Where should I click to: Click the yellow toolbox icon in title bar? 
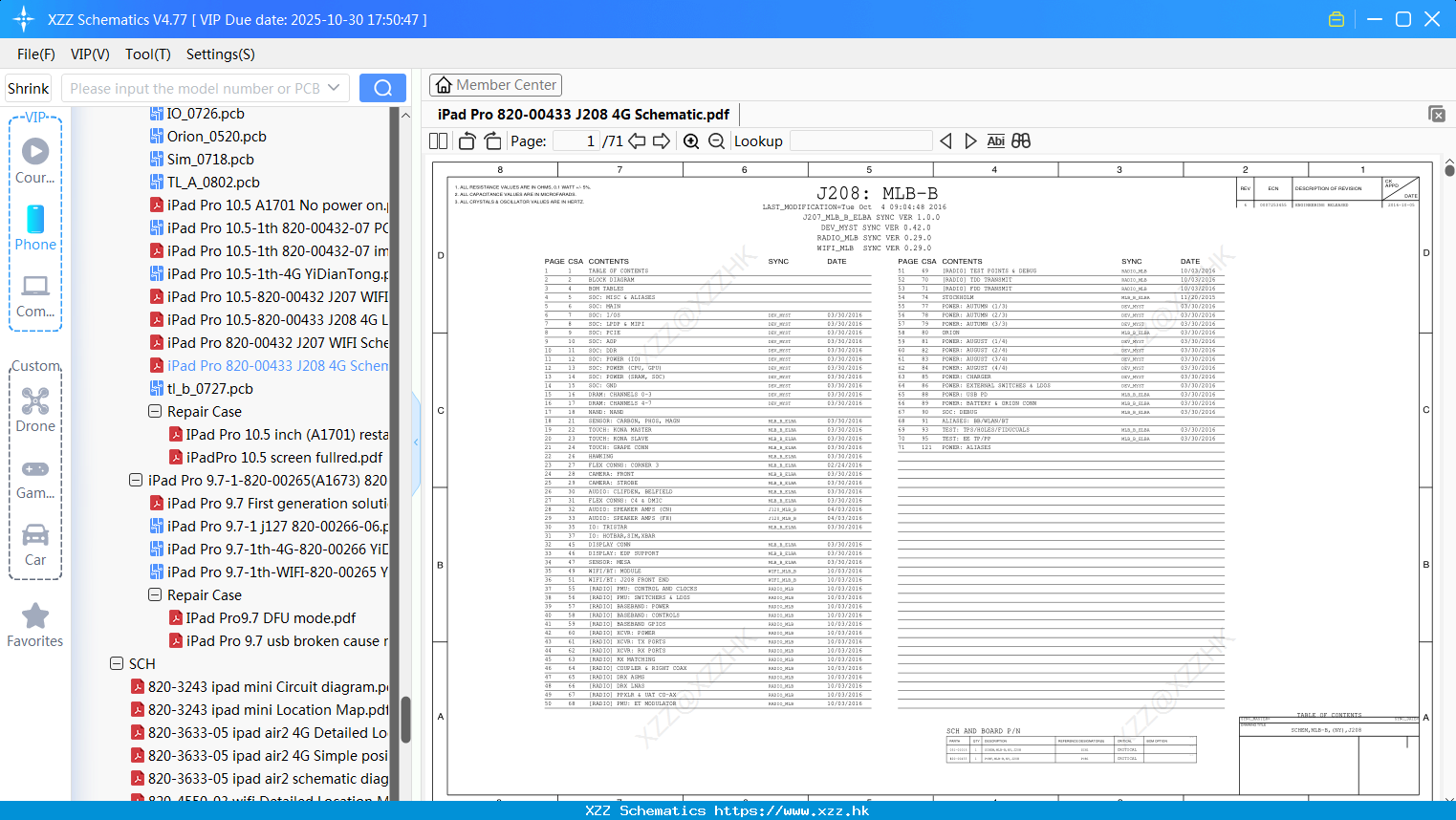tap(1336, 19)
